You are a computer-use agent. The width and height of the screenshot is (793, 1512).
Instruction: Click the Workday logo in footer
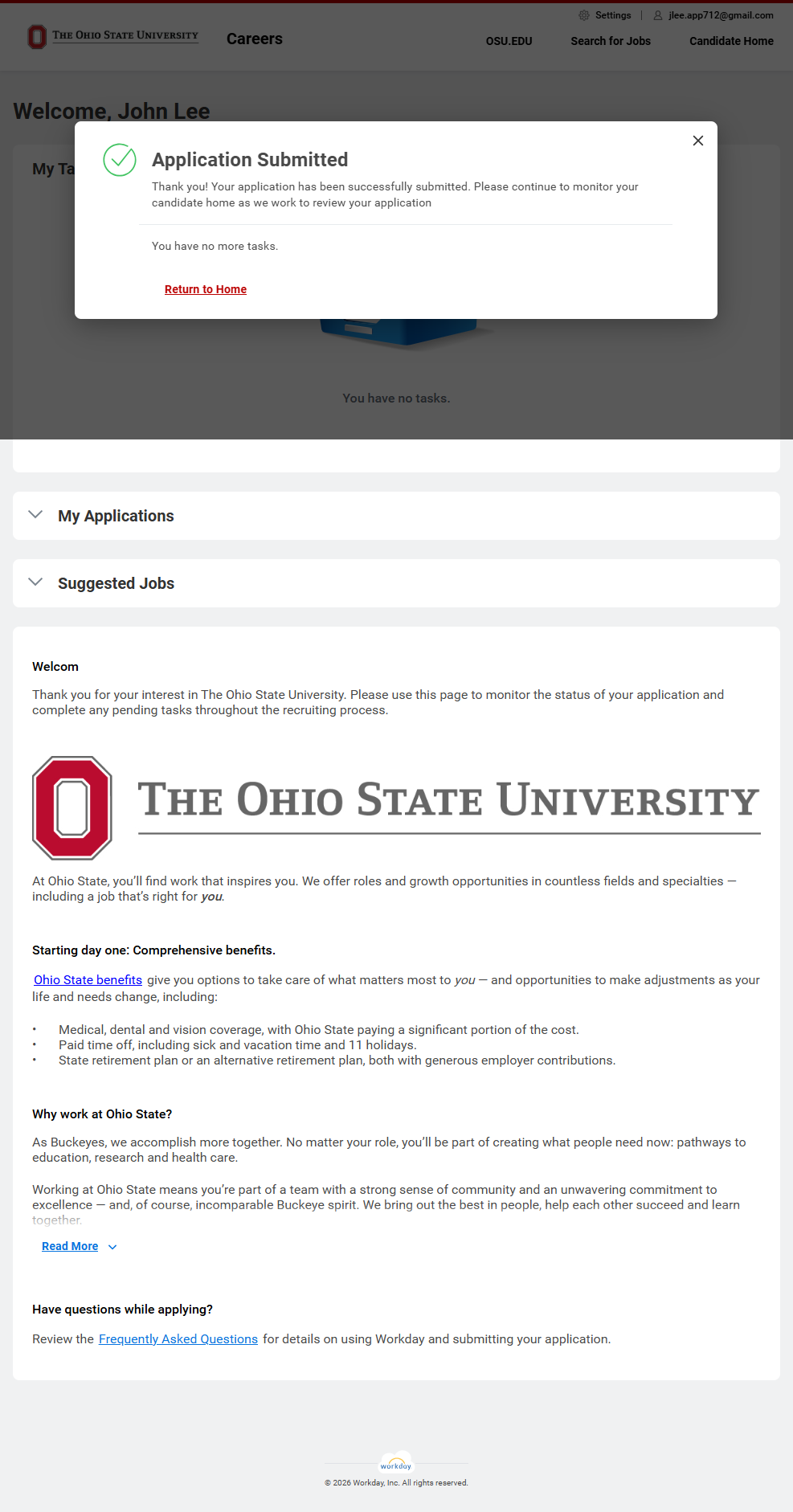pyautogui.click(x=396, y=1464)
